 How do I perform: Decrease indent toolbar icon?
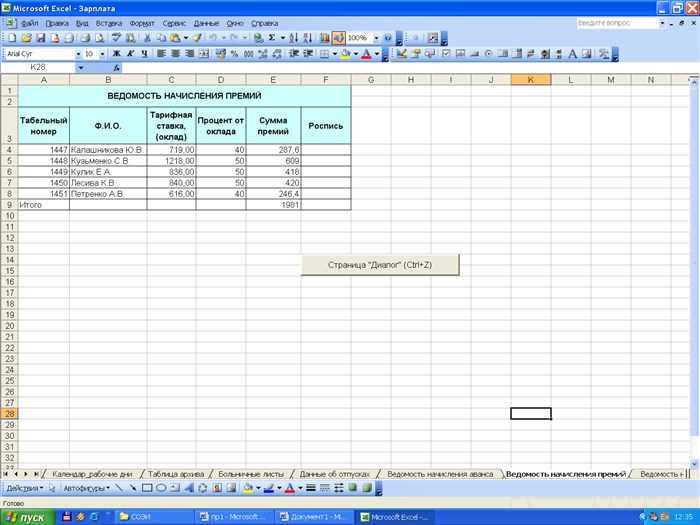coord(294,54)
